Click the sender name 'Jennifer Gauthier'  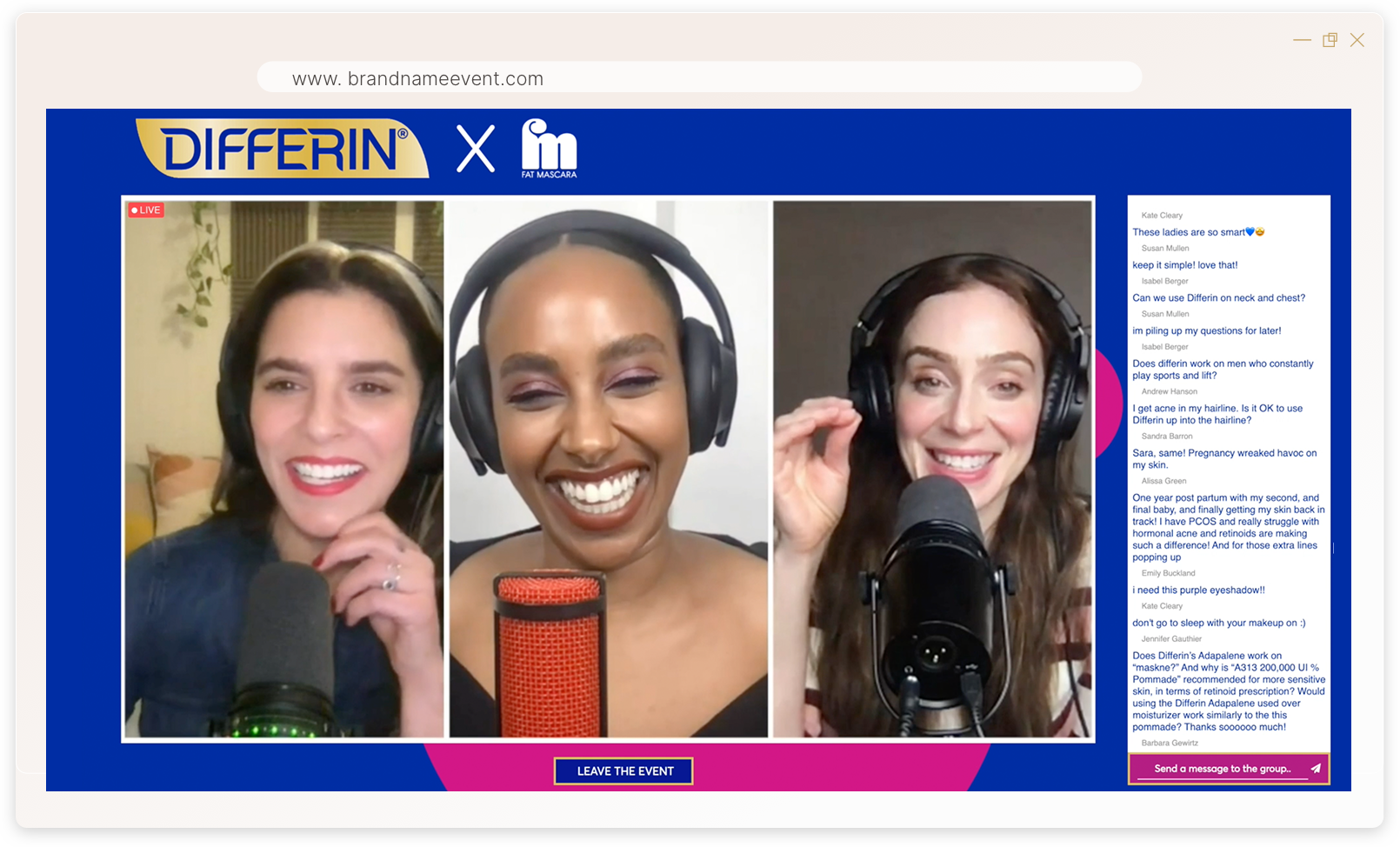pyautogui.click(x=1171, y=639)
